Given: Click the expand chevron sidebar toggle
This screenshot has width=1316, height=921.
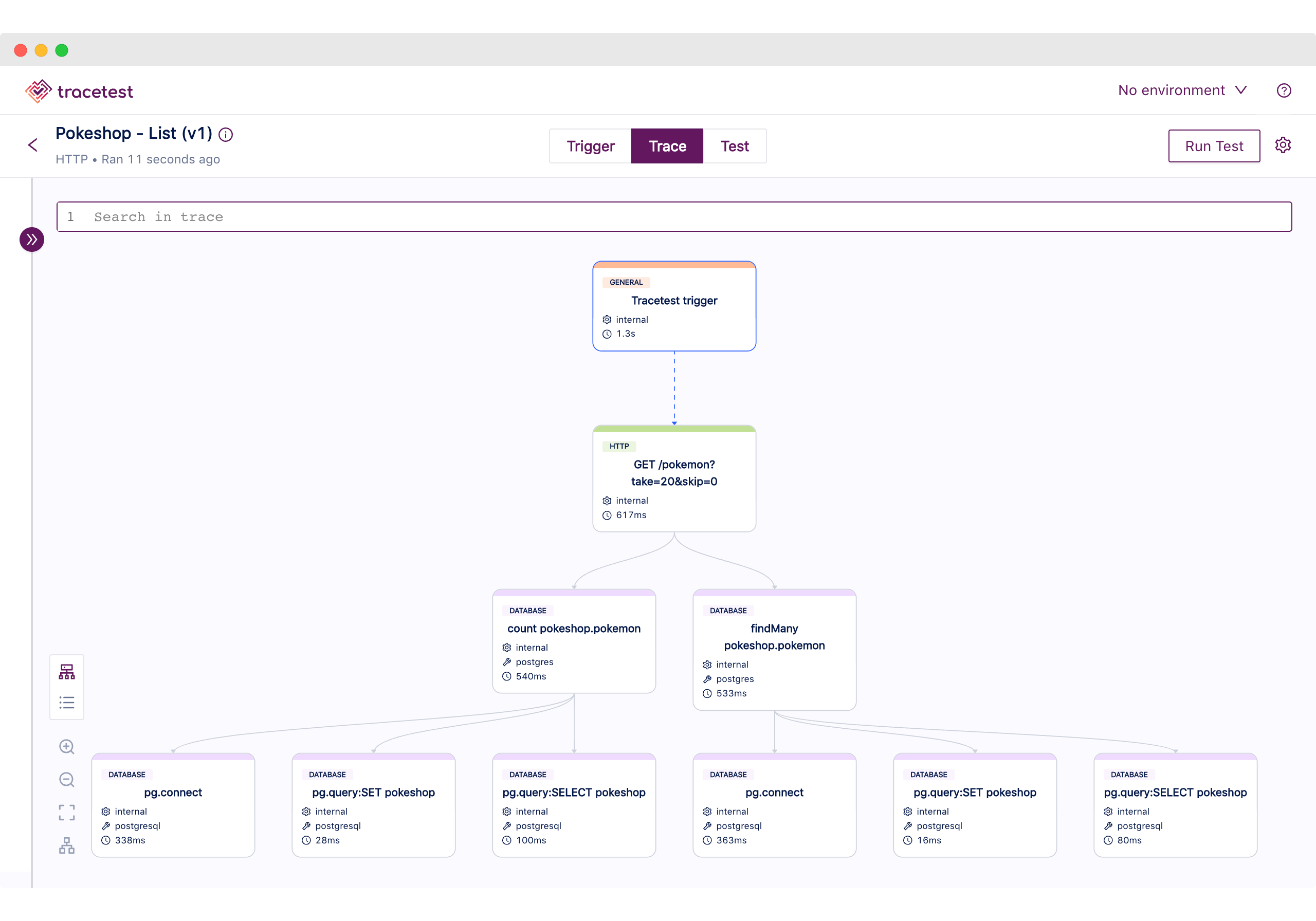Looking at the screenshot, I should 31,239.
